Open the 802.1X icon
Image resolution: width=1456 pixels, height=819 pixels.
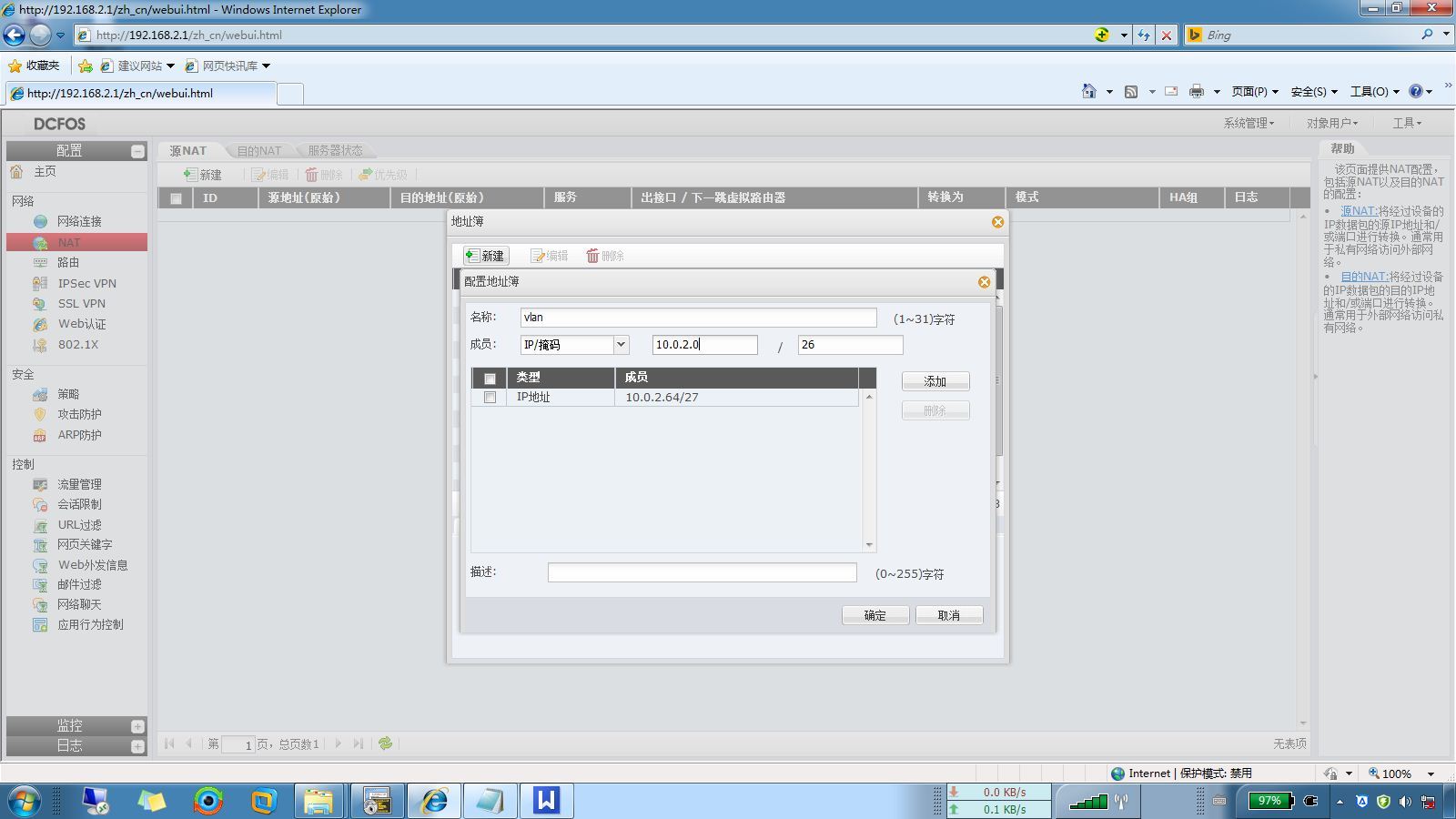click(x=40, y=345)
